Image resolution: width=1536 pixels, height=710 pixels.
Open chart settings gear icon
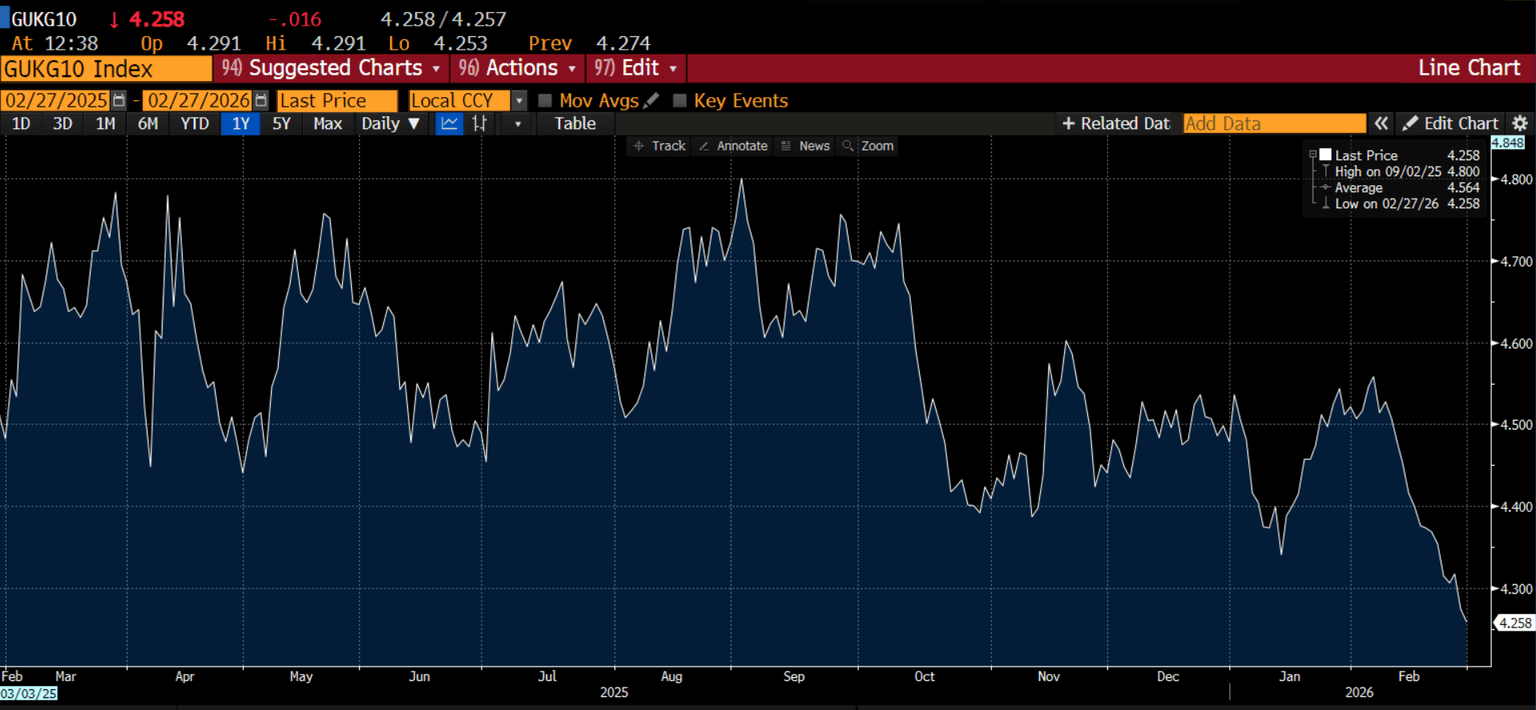tap(1520, 123)
